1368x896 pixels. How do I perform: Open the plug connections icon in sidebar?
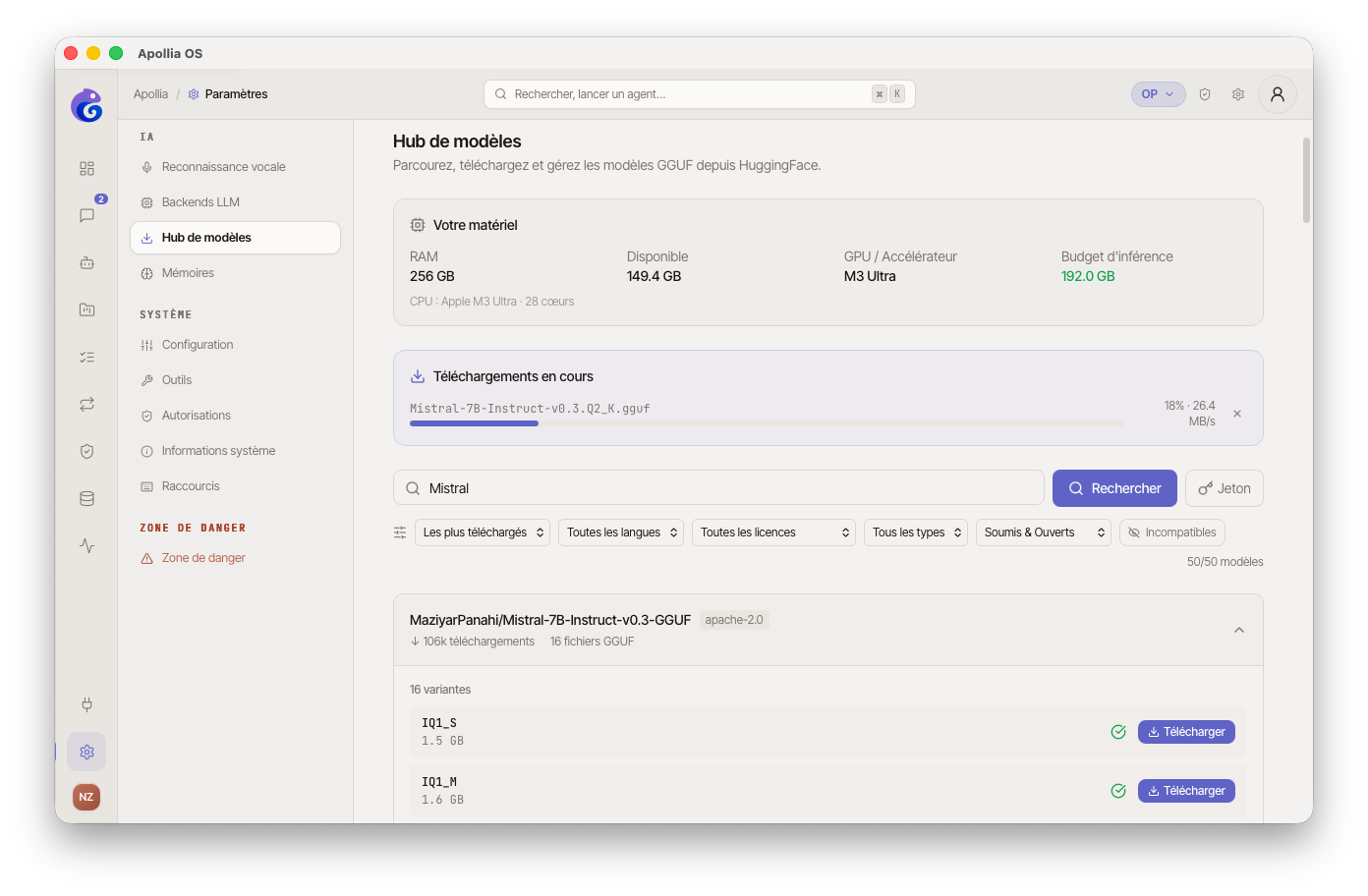[86, 704]
